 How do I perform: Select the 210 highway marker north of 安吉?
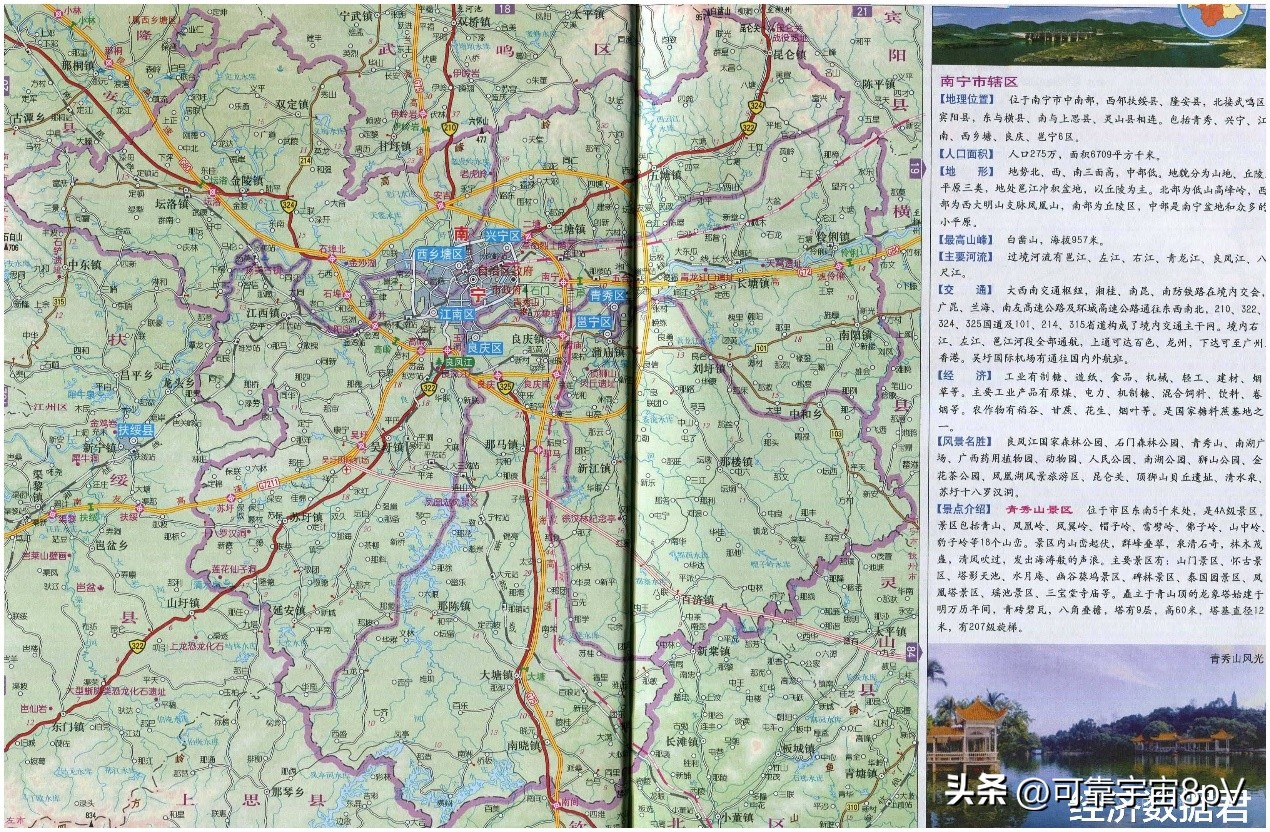coord(450,127)
